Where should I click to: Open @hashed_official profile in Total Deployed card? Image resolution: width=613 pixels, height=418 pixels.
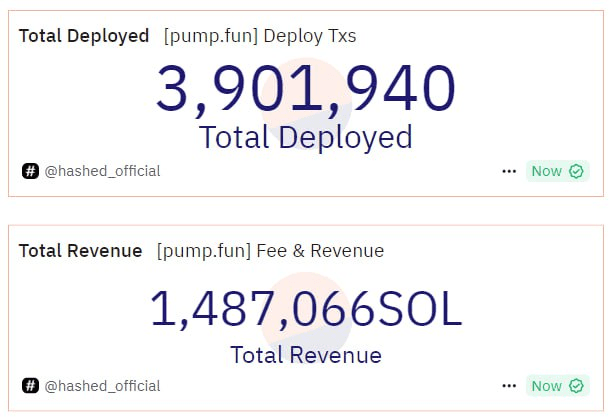(x=102, y=171)
